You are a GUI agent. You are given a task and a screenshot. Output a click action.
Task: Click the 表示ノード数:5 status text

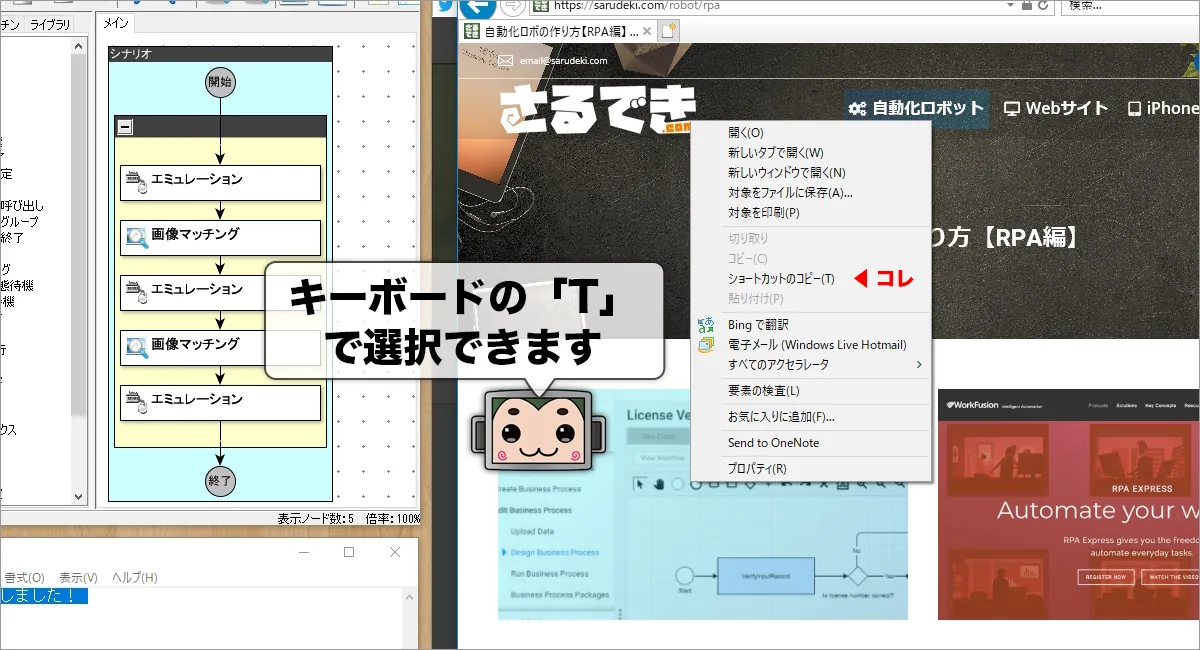[x=316, y=519]
